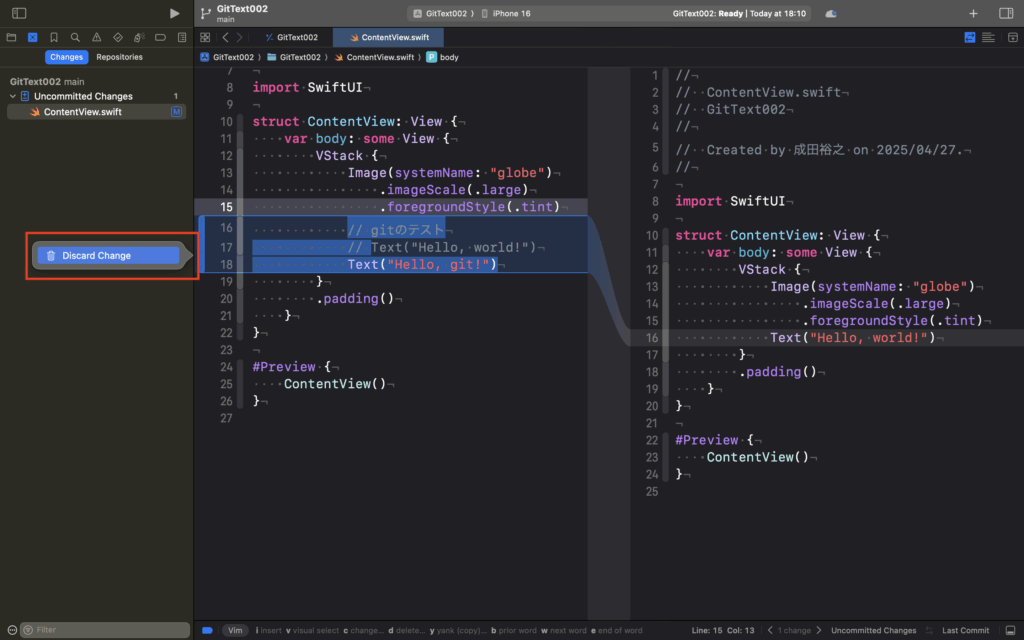Image resolution: width=1024 pixels, height=640 pixels.
Task: Go back in editor history
Action: coord(225,37)
